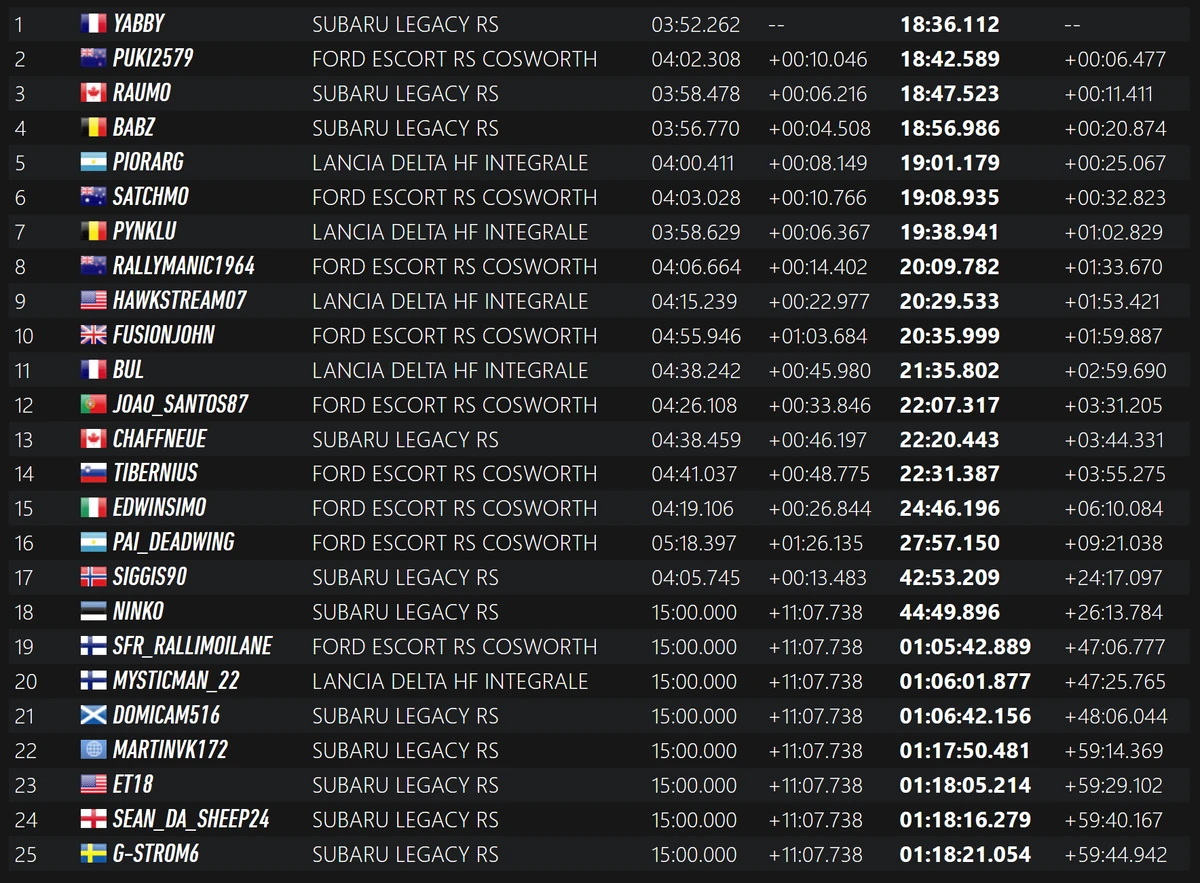
Task: Select driver name HAWKSTREAM07
Action: (179, 301)
